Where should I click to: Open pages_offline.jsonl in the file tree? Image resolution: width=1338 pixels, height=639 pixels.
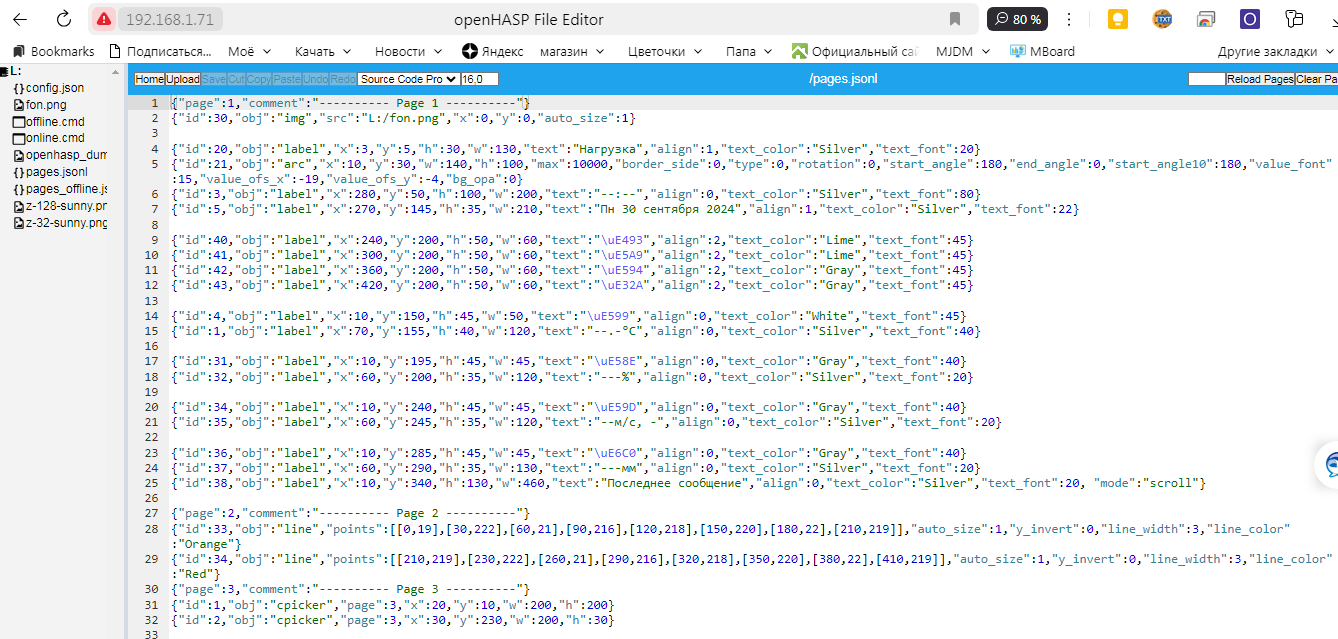66,189
